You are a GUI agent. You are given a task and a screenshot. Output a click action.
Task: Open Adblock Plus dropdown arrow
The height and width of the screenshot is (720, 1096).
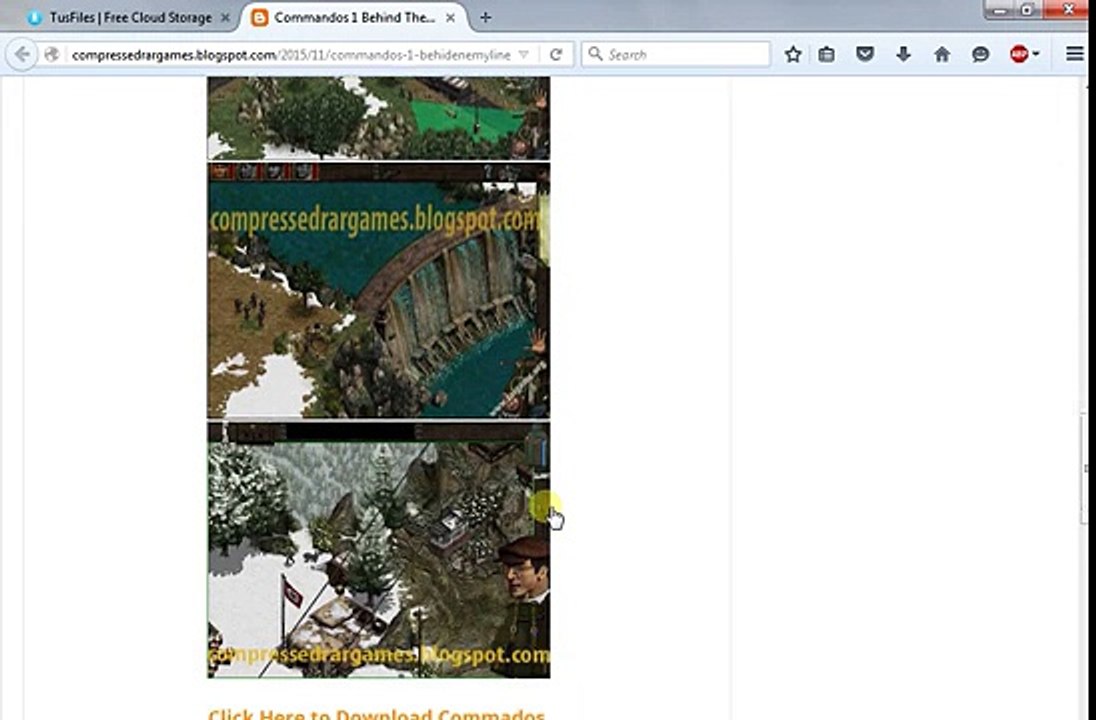pos(1035,54)
